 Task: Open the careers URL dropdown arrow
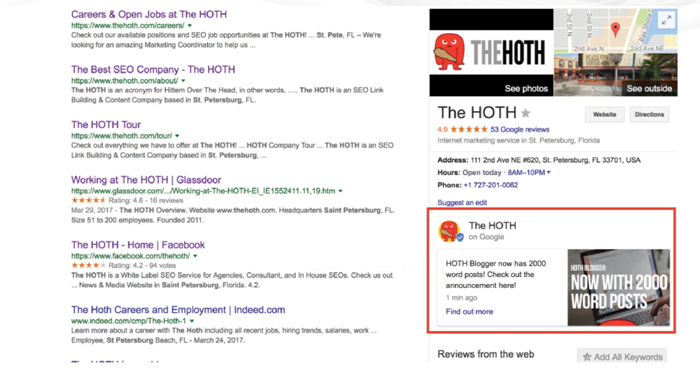click(x=190, y=26)
